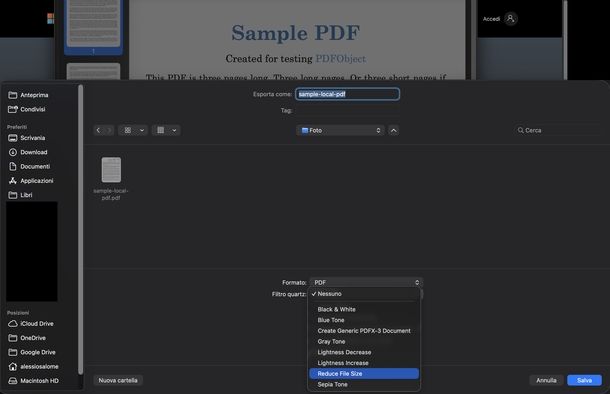Open Macintosh HD location
Image resolution: width=610 pixels, height=394 pixels.
(x=33, y=381)
